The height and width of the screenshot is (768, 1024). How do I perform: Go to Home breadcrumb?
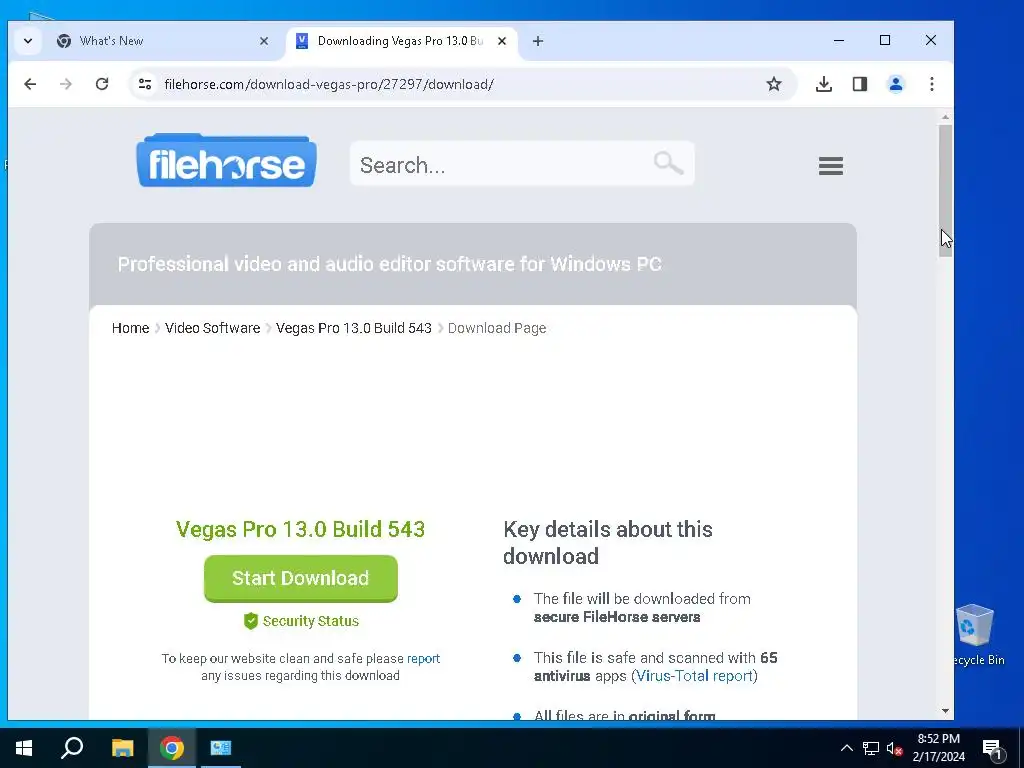coord(131,328)
